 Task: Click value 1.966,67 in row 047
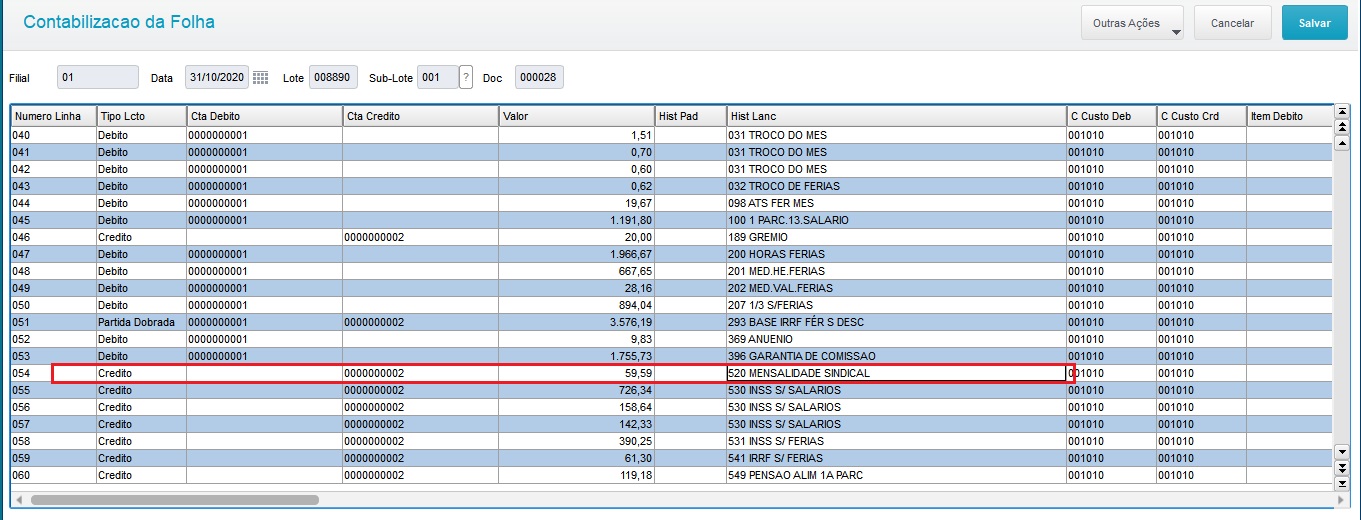[x=577, y=254]
